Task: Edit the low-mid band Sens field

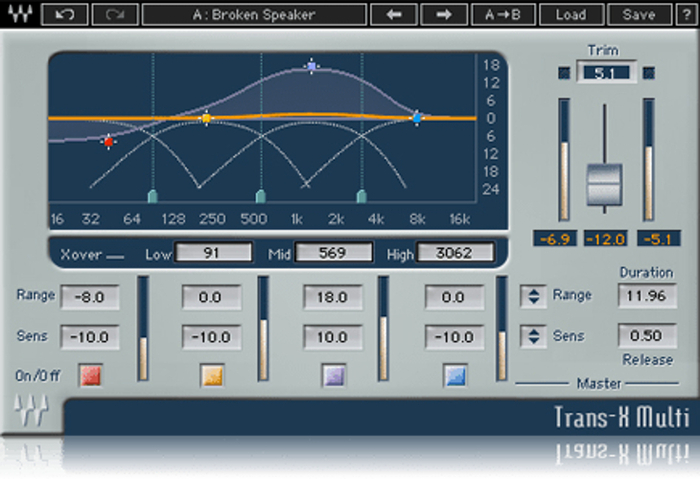Action: coord(212,337)
